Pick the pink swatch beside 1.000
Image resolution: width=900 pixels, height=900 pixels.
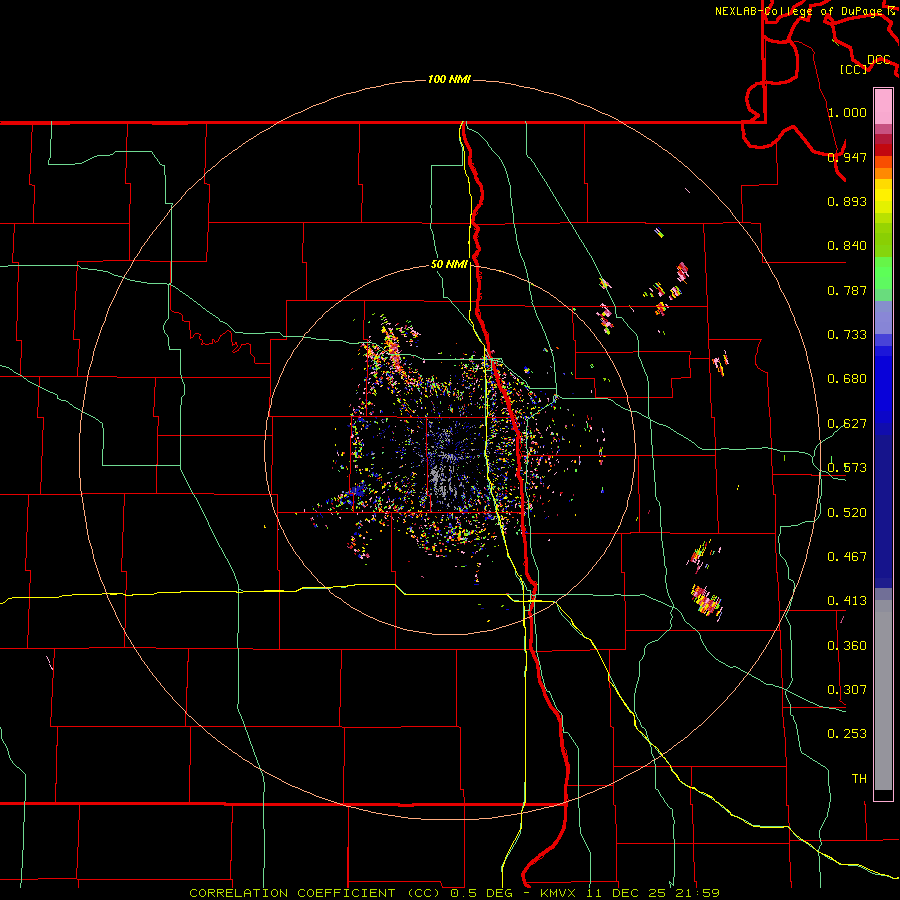click(883, 107)
